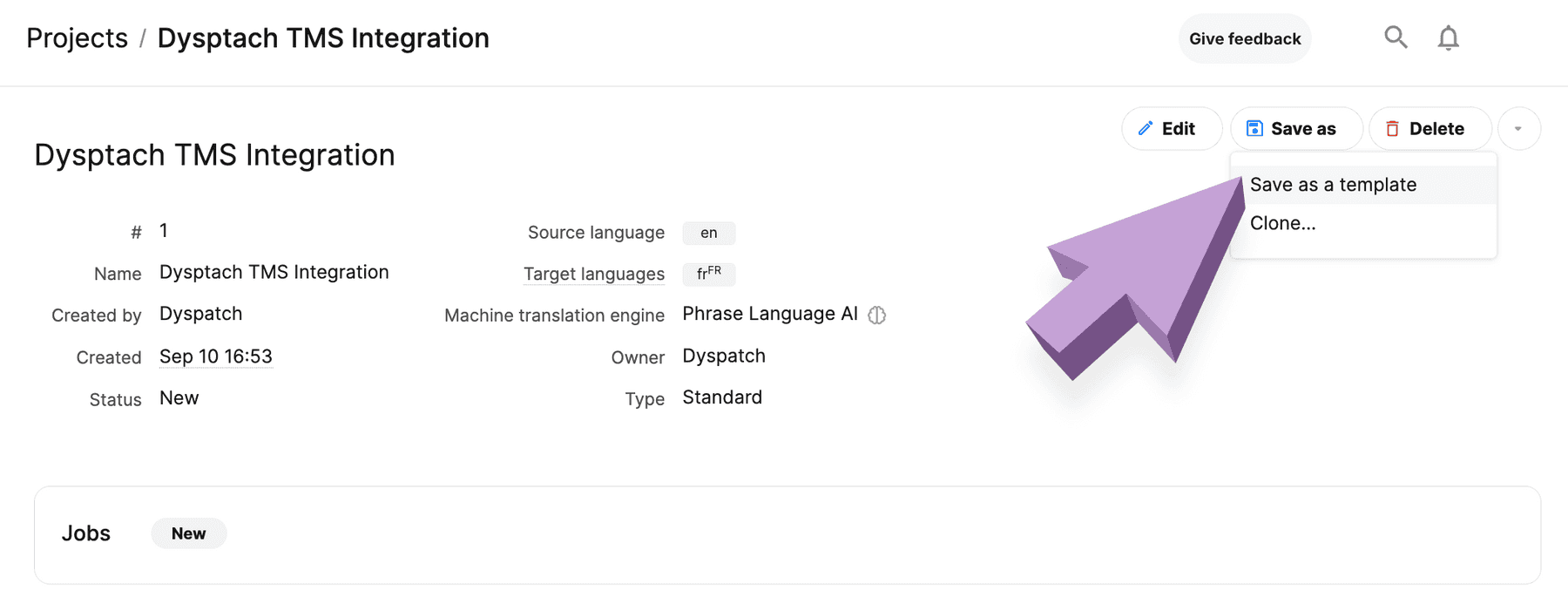
Task: Choose 'Save as a template' from the menu
Action: pos(1334,184)
